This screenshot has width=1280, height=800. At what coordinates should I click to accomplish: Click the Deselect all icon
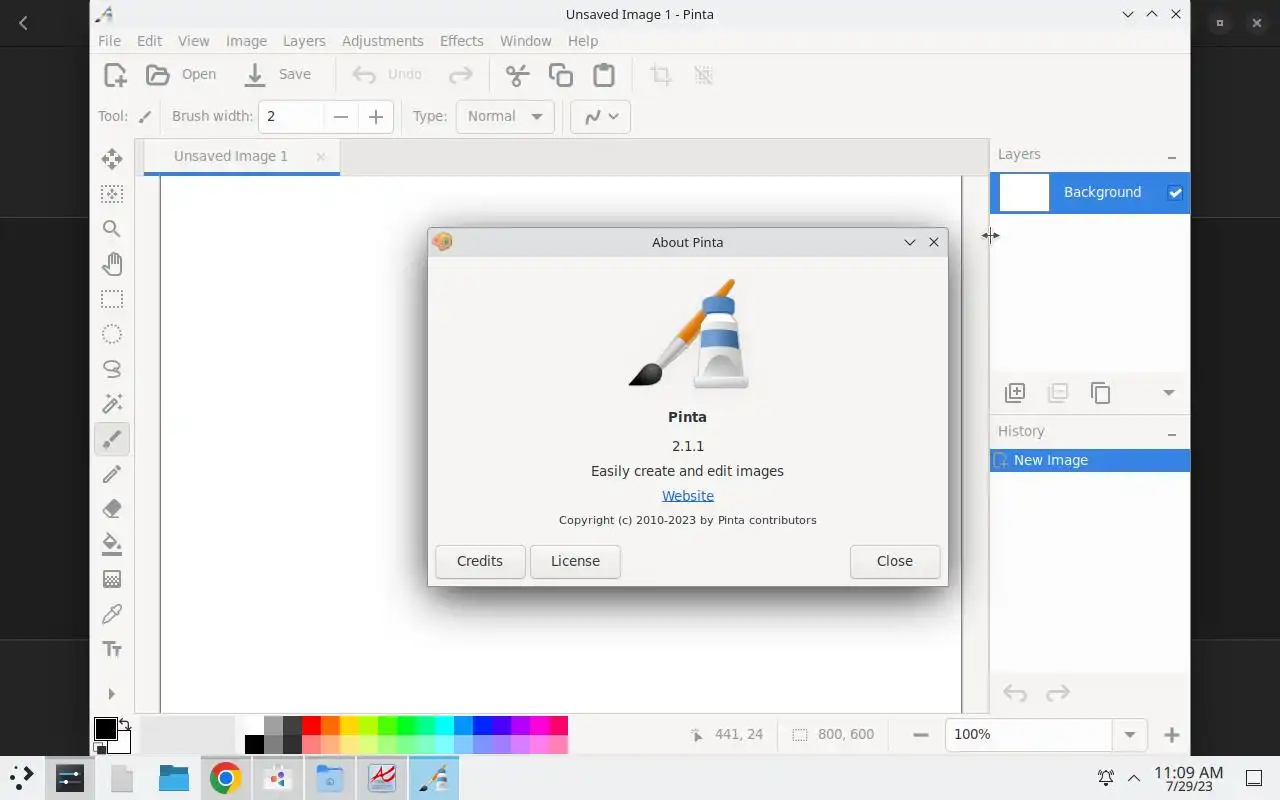[x=703, y=75]
